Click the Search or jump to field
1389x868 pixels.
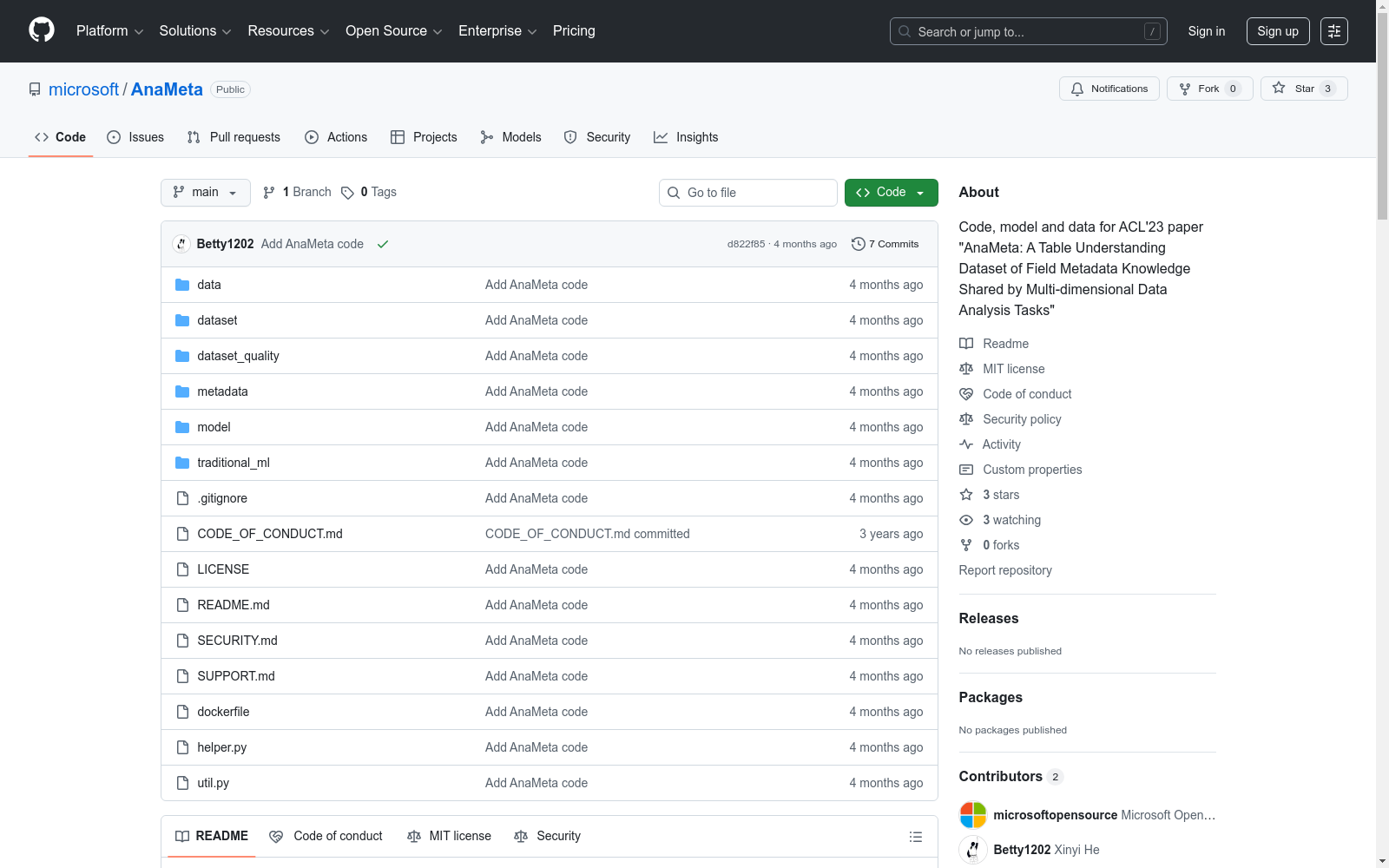pos(1029,31)
